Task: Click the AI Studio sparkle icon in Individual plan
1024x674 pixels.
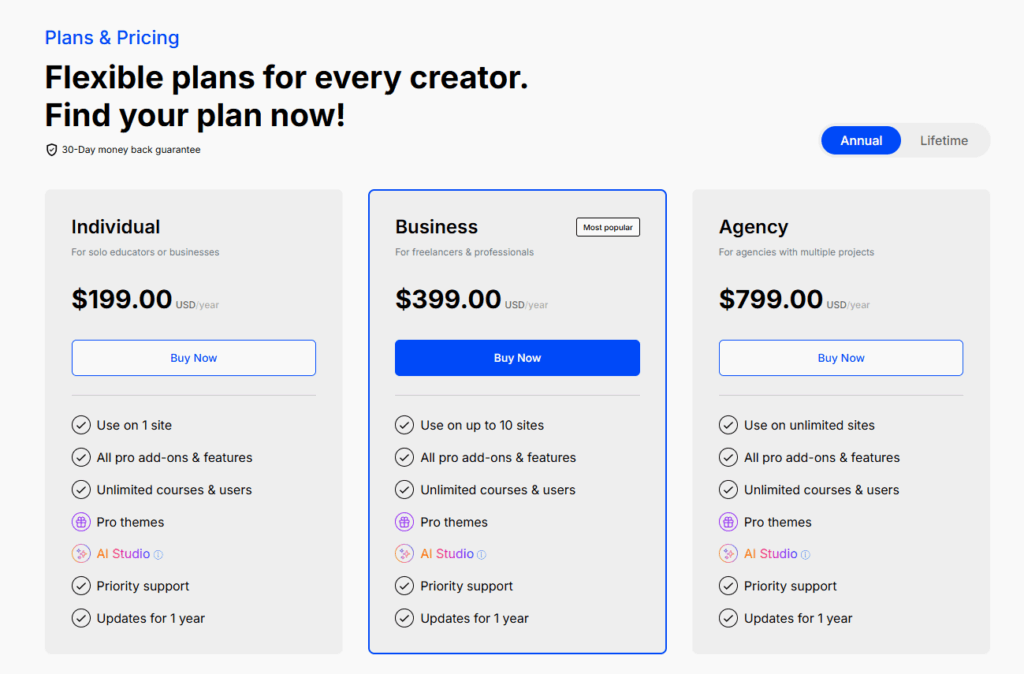Action: coord(81,554)
